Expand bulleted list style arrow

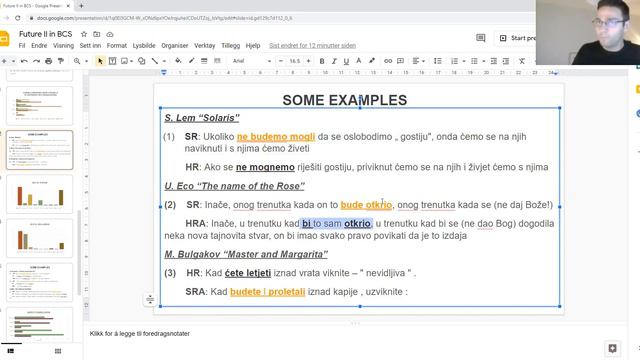[x=484, y=61]
